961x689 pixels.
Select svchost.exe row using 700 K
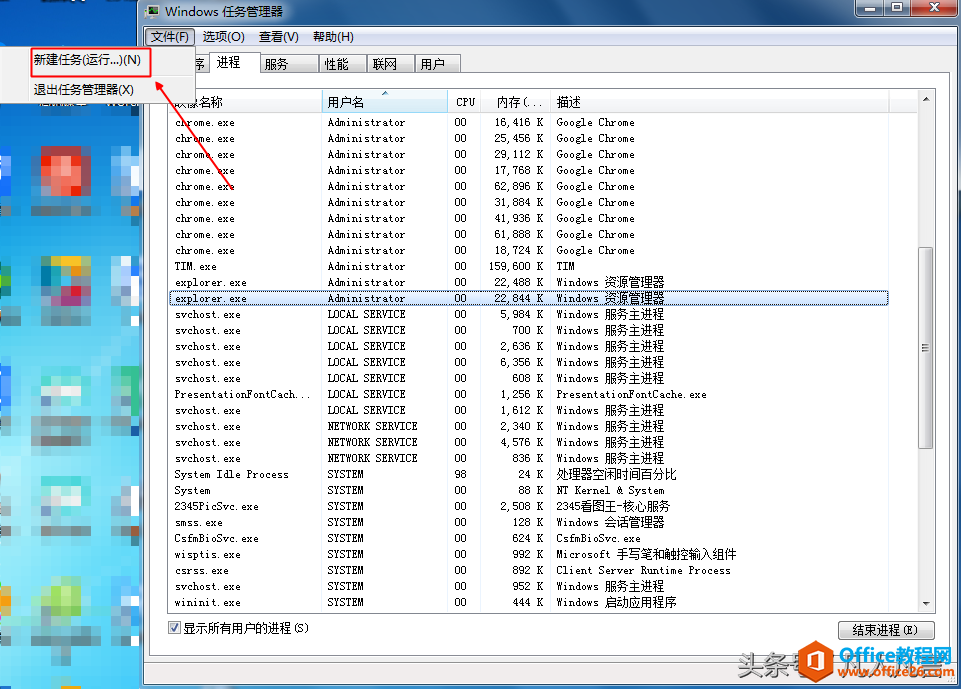point(528,330)
